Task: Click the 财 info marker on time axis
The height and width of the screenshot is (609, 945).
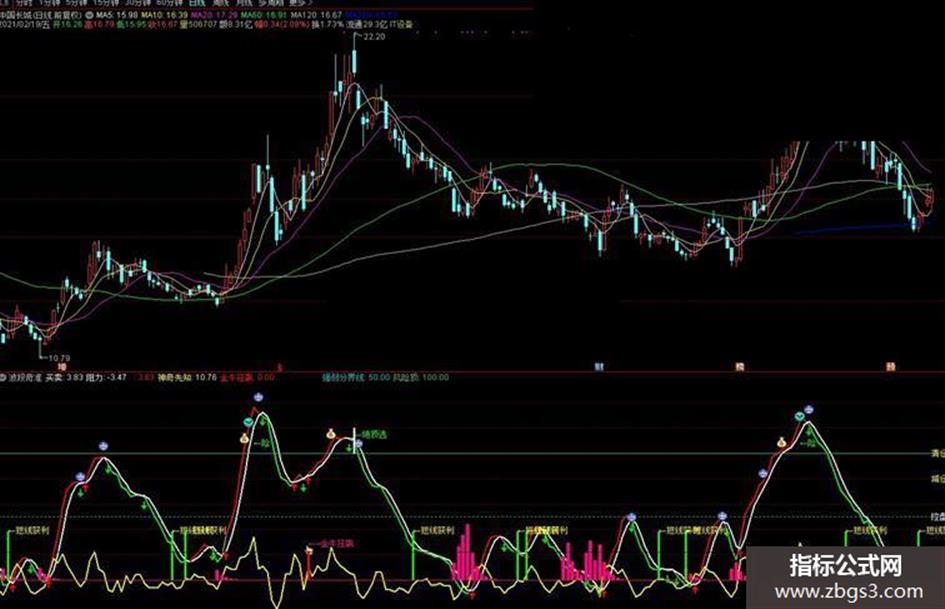Action: click(x=598, y=367)
